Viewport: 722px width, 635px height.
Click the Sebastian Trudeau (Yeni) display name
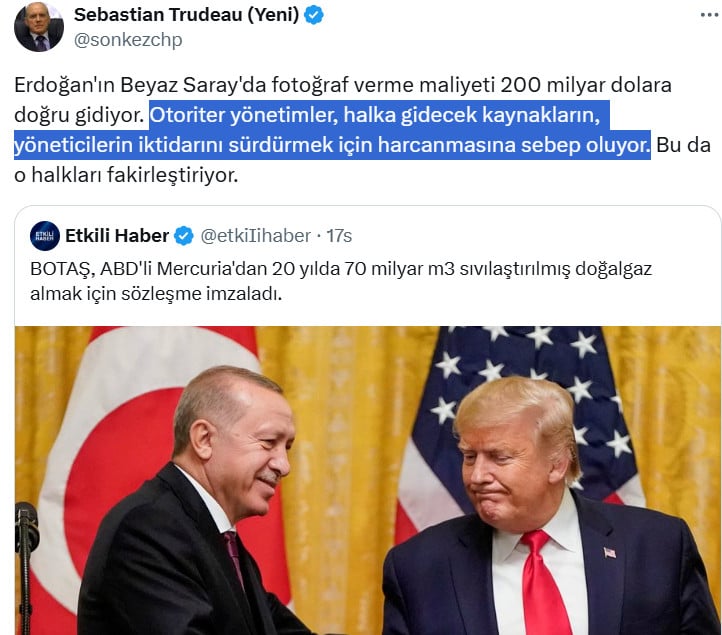pos(186,15)
